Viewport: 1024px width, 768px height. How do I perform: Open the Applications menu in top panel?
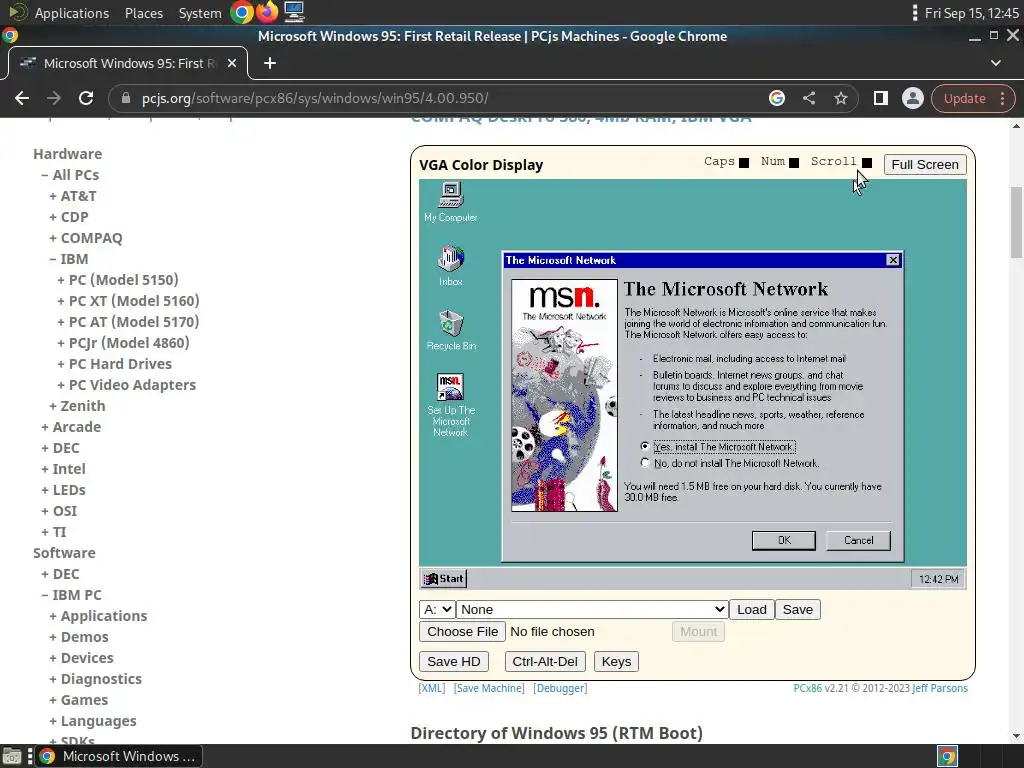tap(71, 13)
